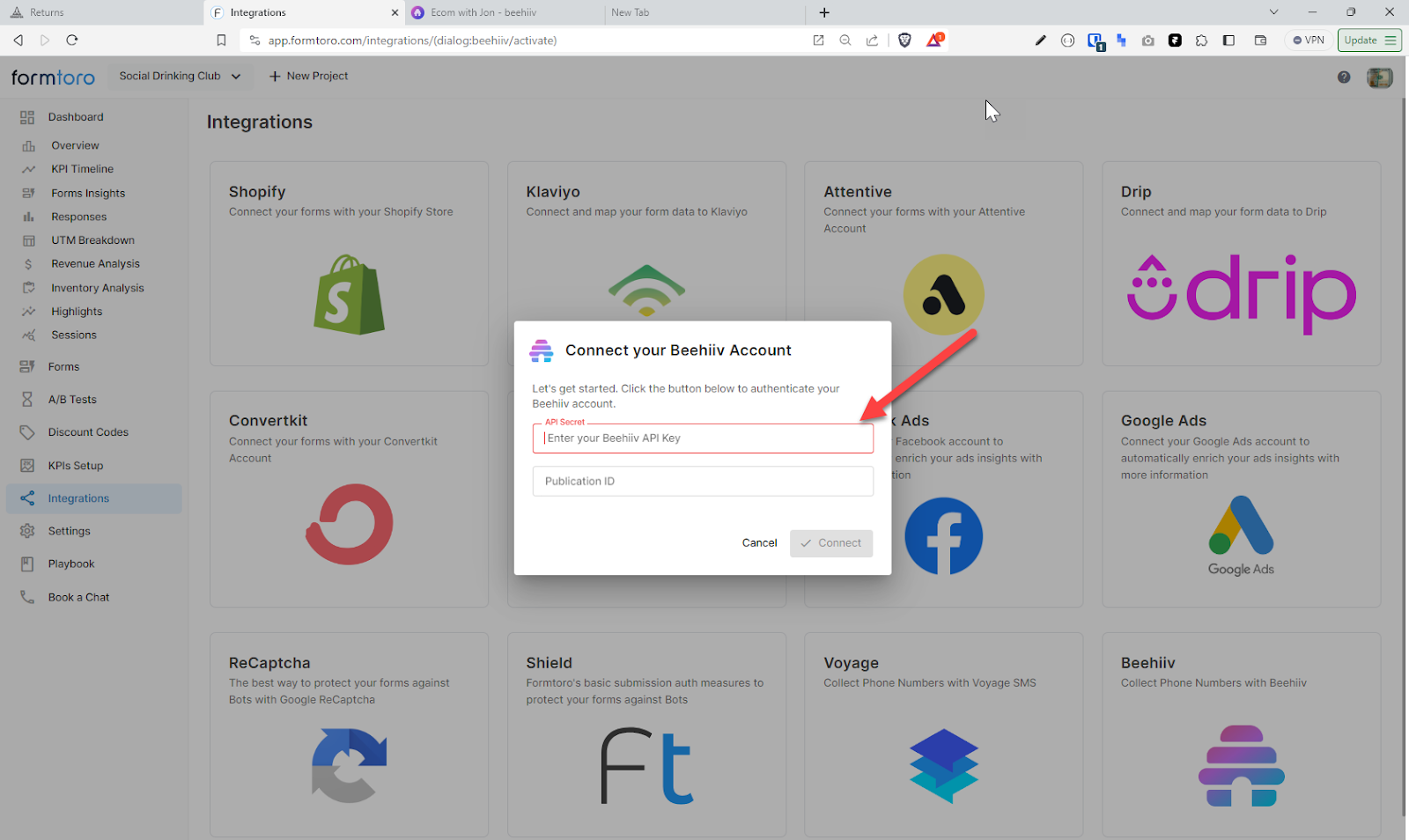Click the bookmark icon
This screenshot has width=1409, height=840.
click(x=221, y=41)
